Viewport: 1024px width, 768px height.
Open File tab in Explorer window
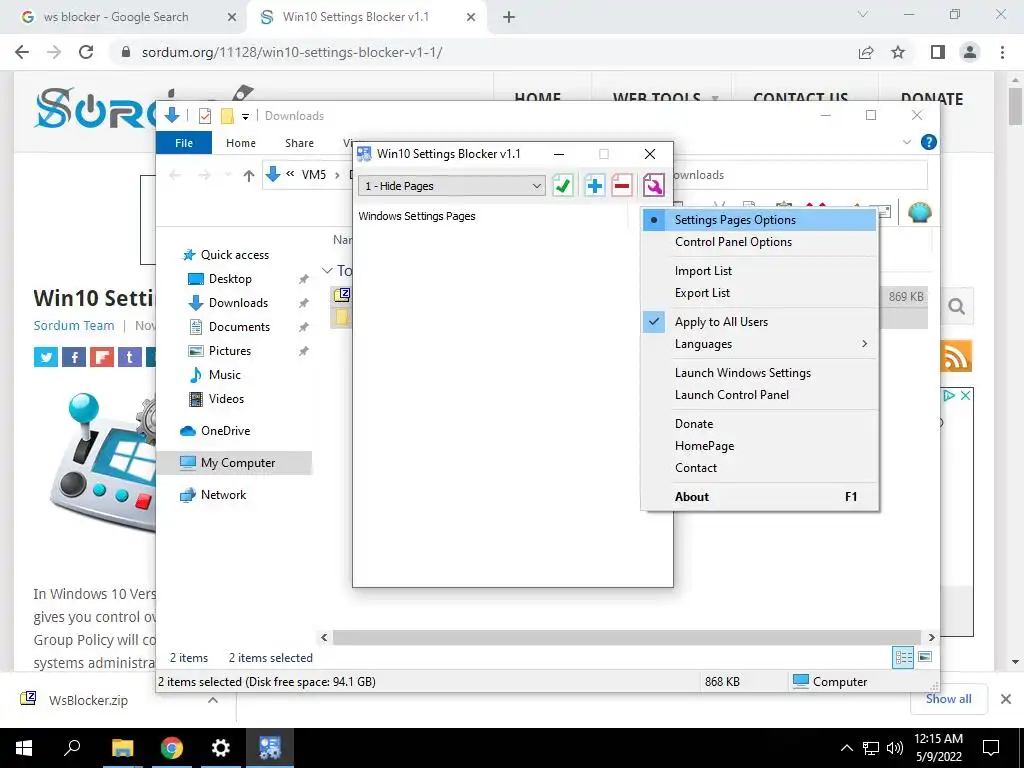184,142
